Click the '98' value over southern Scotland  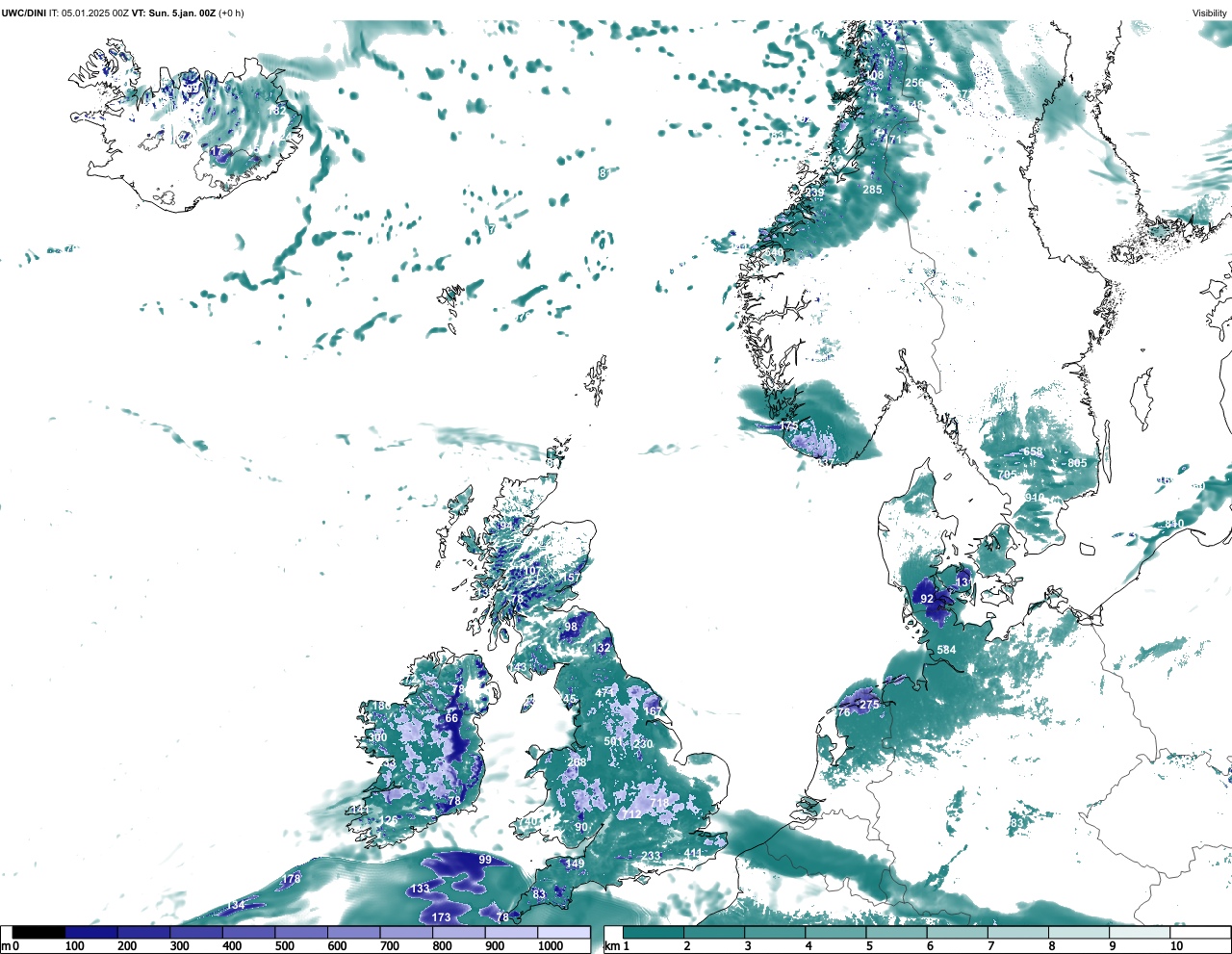pyautogui.click(x=571, y=627)
